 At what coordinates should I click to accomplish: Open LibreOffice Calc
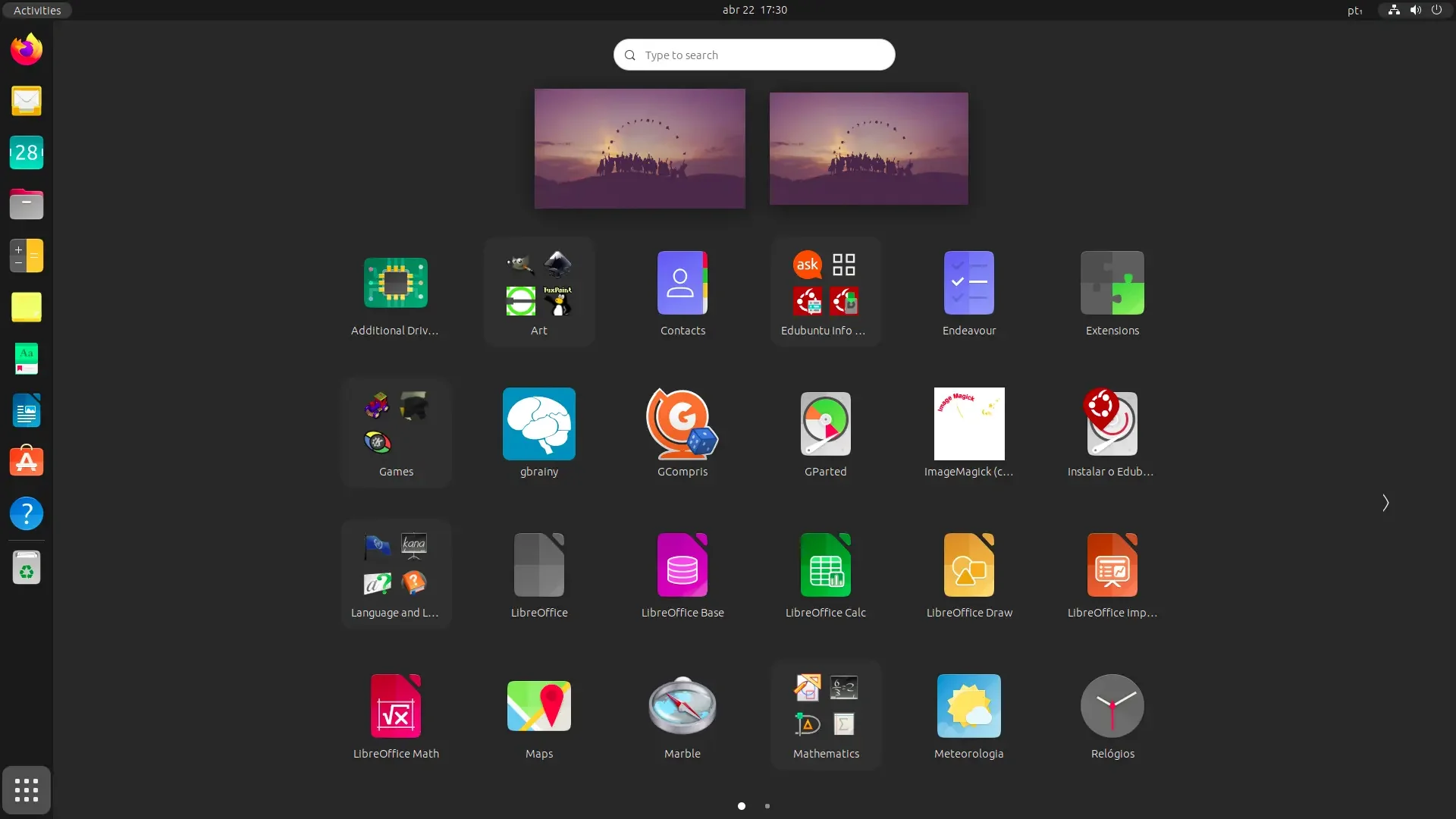click(825, 575)
